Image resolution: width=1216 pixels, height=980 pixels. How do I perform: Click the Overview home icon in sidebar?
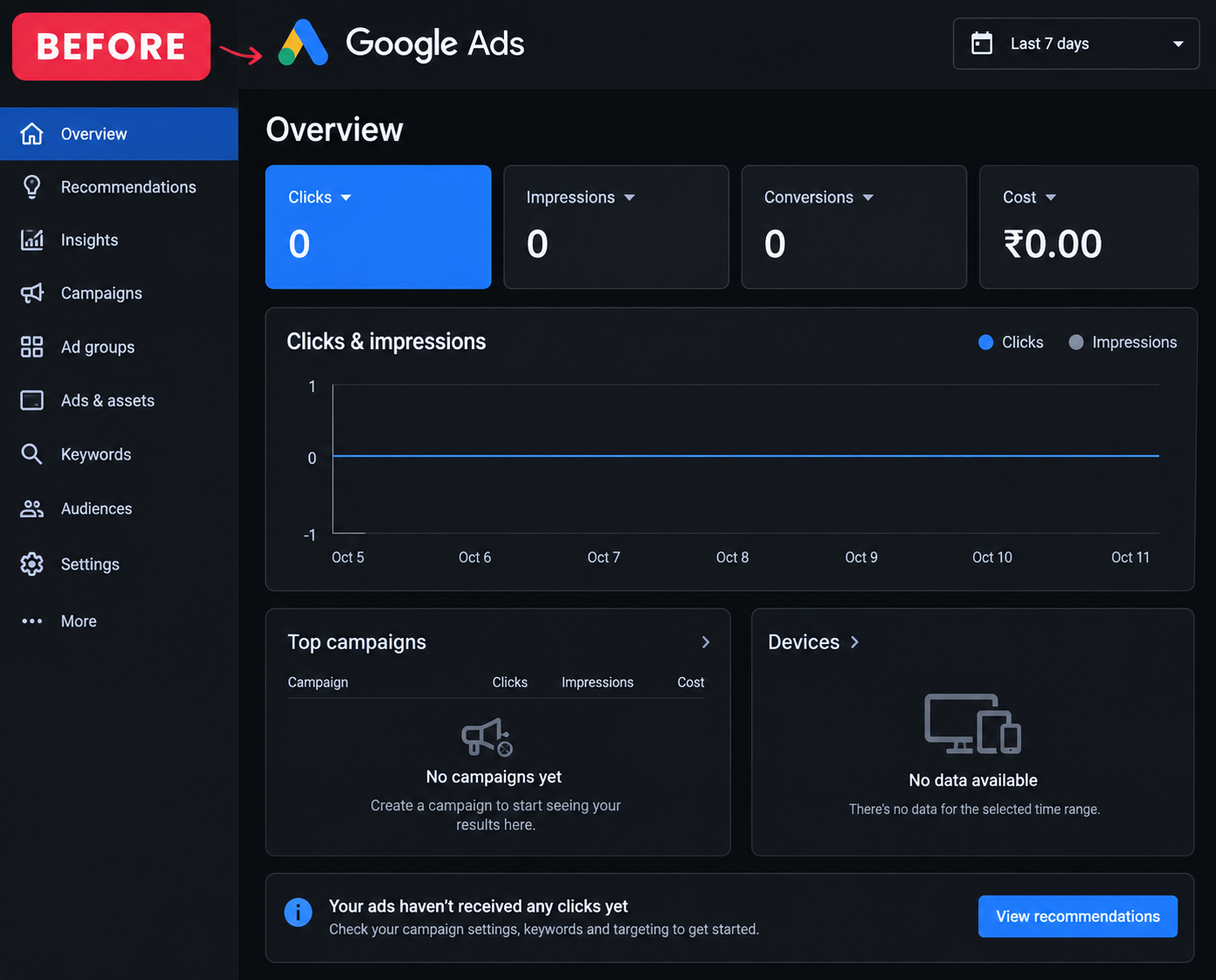point(32,134)
